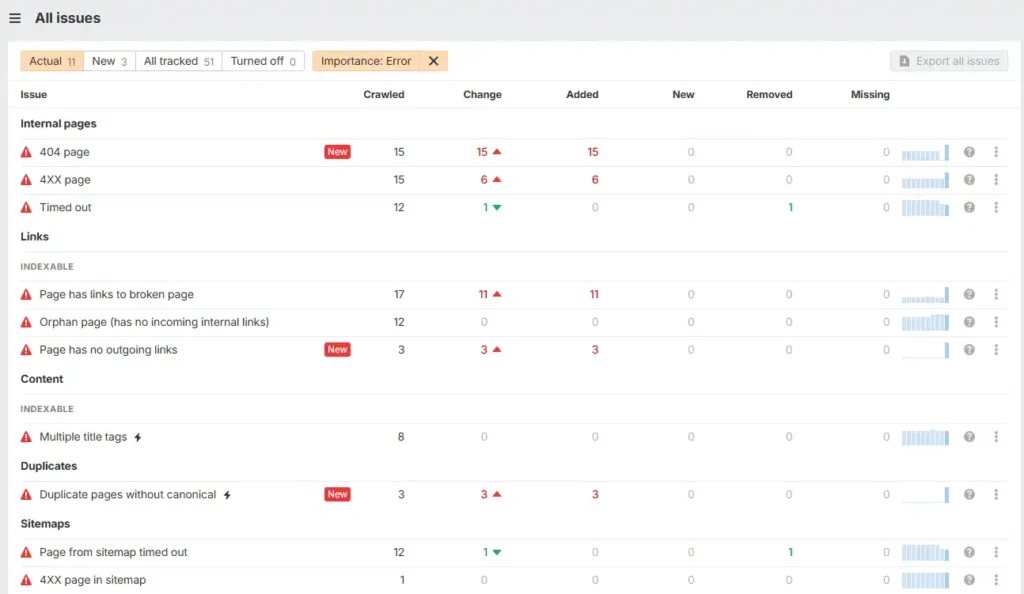Switch to the Actual issues tab
This screenshot has height=594, width=1024.
[x=52, y=61]
